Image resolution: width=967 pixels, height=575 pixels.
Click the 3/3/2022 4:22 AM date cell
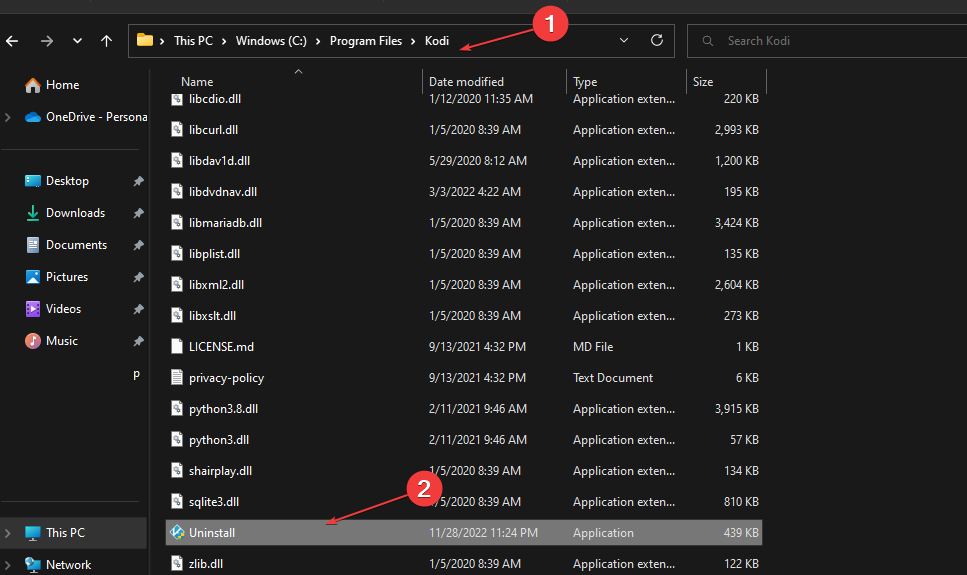pyautogui.click(x=475, y=192)
